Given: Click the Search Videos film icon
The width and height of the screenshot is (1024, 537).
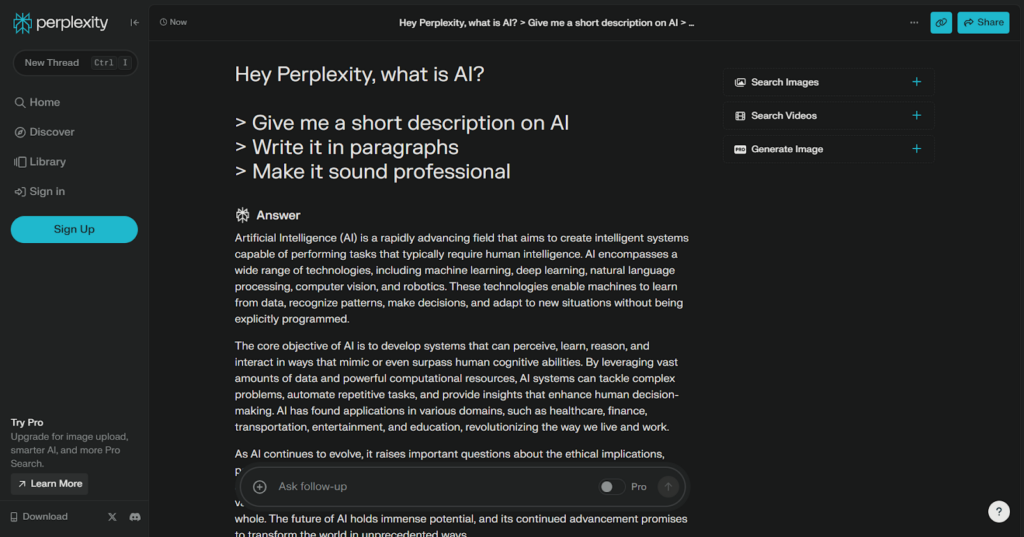Looking at the screenshot, I should (740, 116).
